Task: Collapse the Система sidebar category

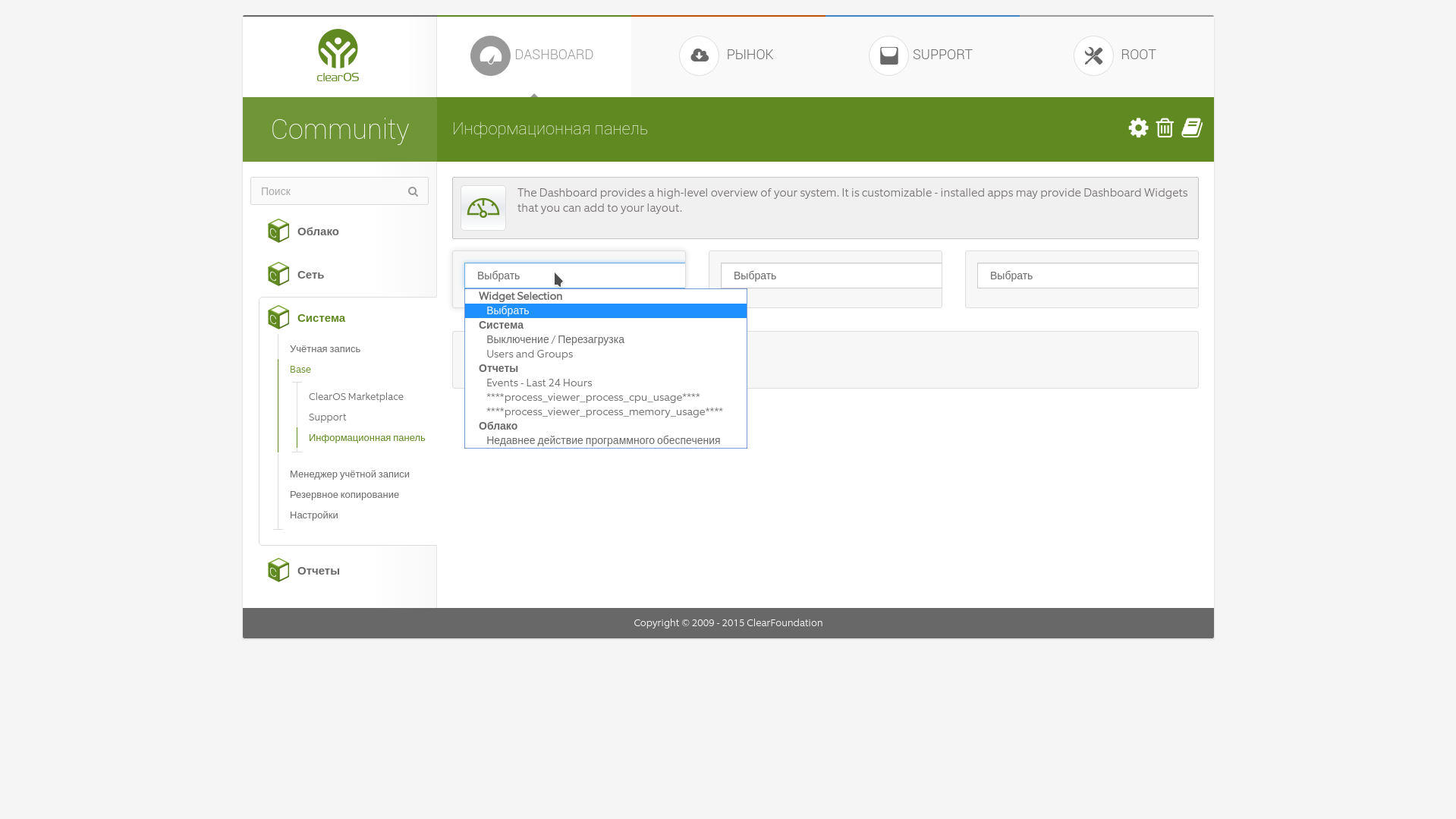Action: click(x=321, y=318)
